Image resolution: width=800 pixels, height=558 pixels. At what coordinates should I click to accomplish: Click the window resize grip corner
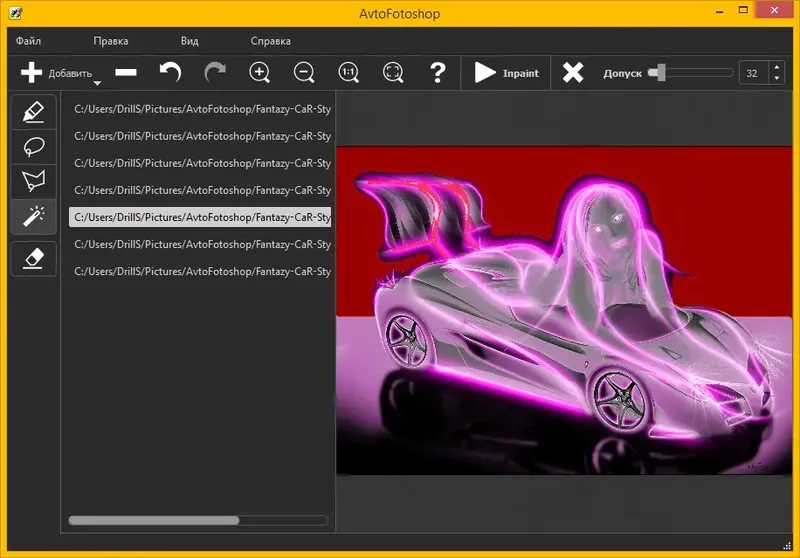[x=787, y=546]
